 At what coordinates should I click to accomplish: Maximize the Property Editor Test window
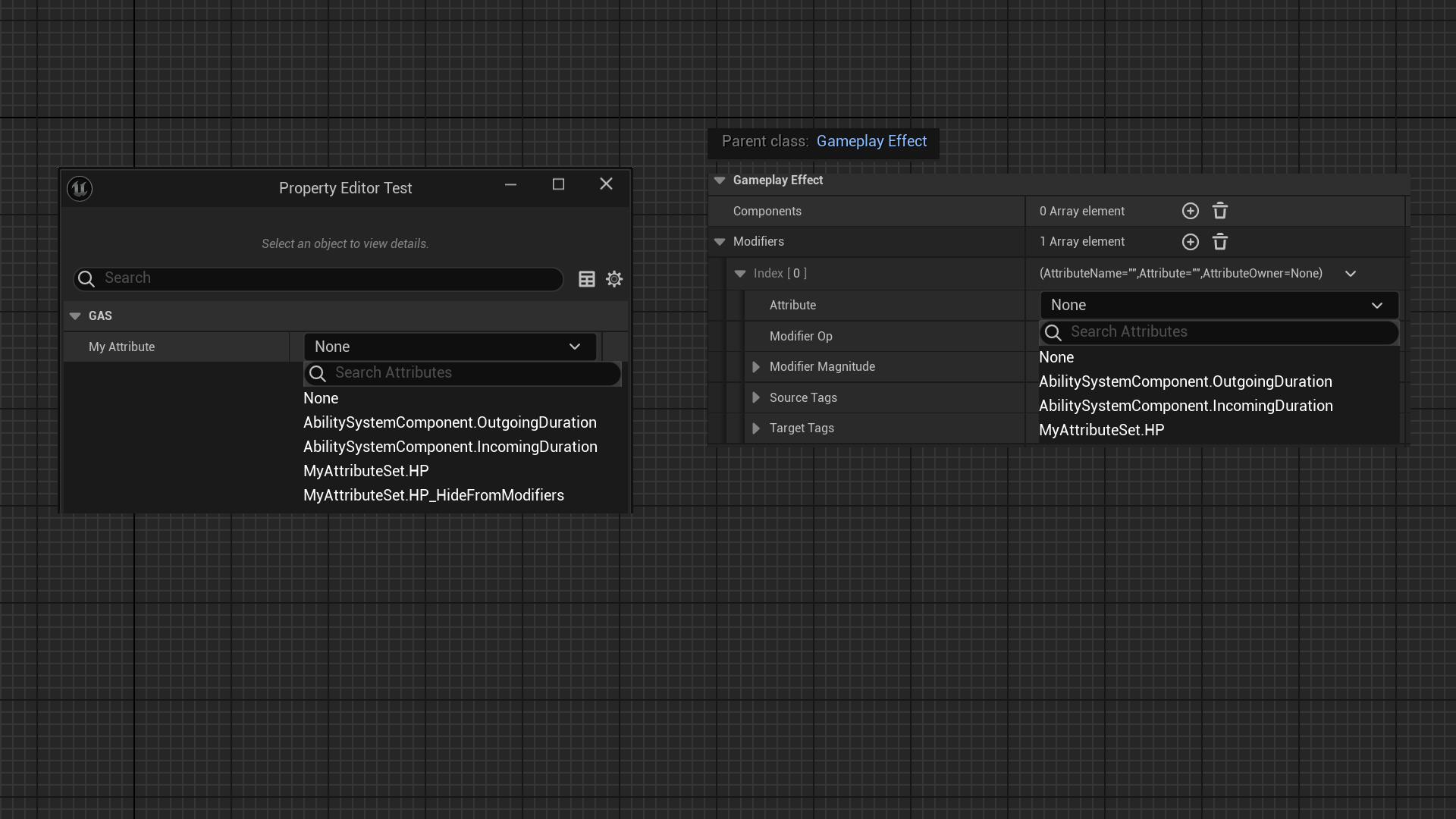pos(558,184)
